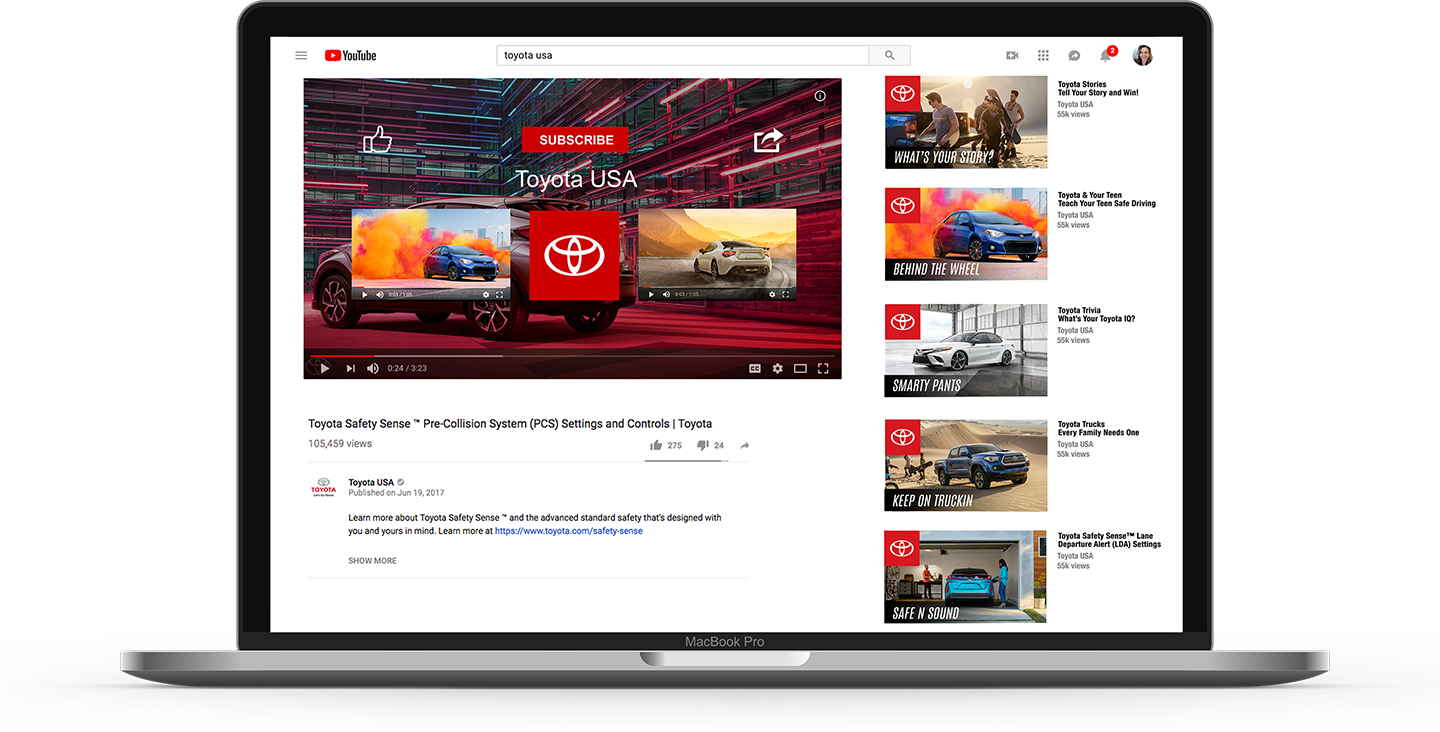Like the video with 275 likes
1440x732 pixels.
(x=656, y=445)
